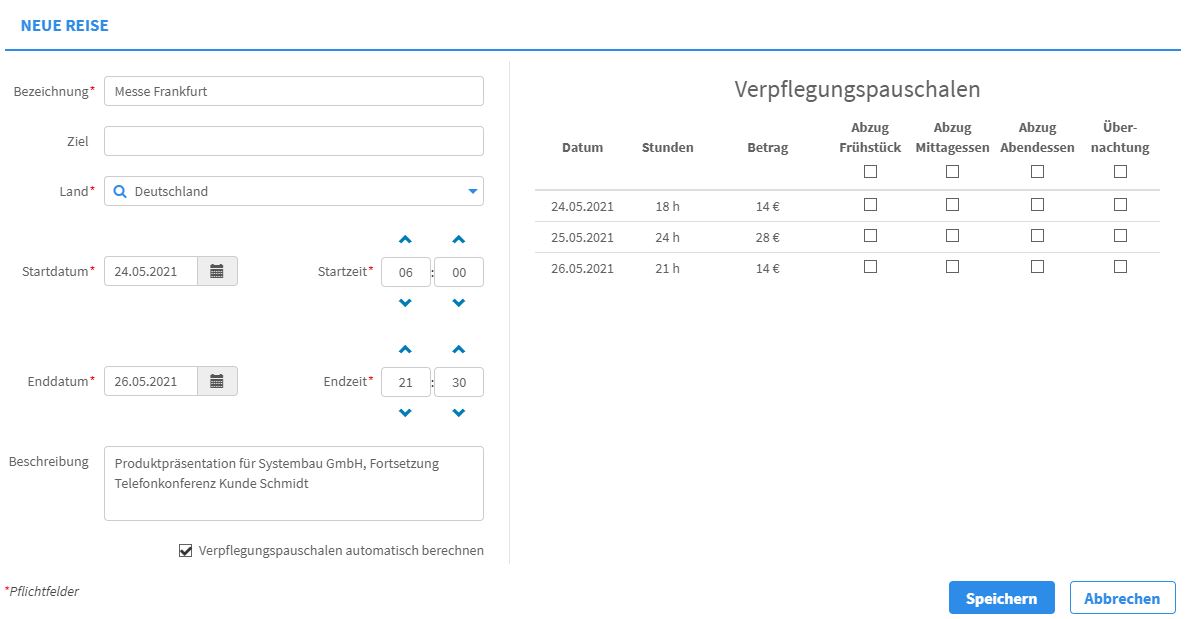Check Übernachtung for 26.05.2021
This screenshot has height=619, width=1185.
(1120, 267)
